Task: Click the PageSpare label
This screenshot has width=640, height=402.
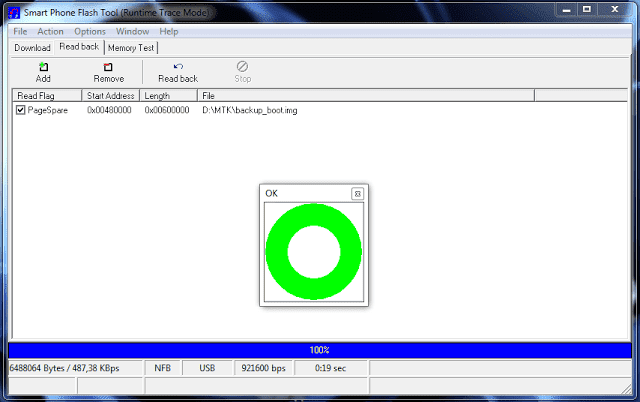Action: [48, 110]
